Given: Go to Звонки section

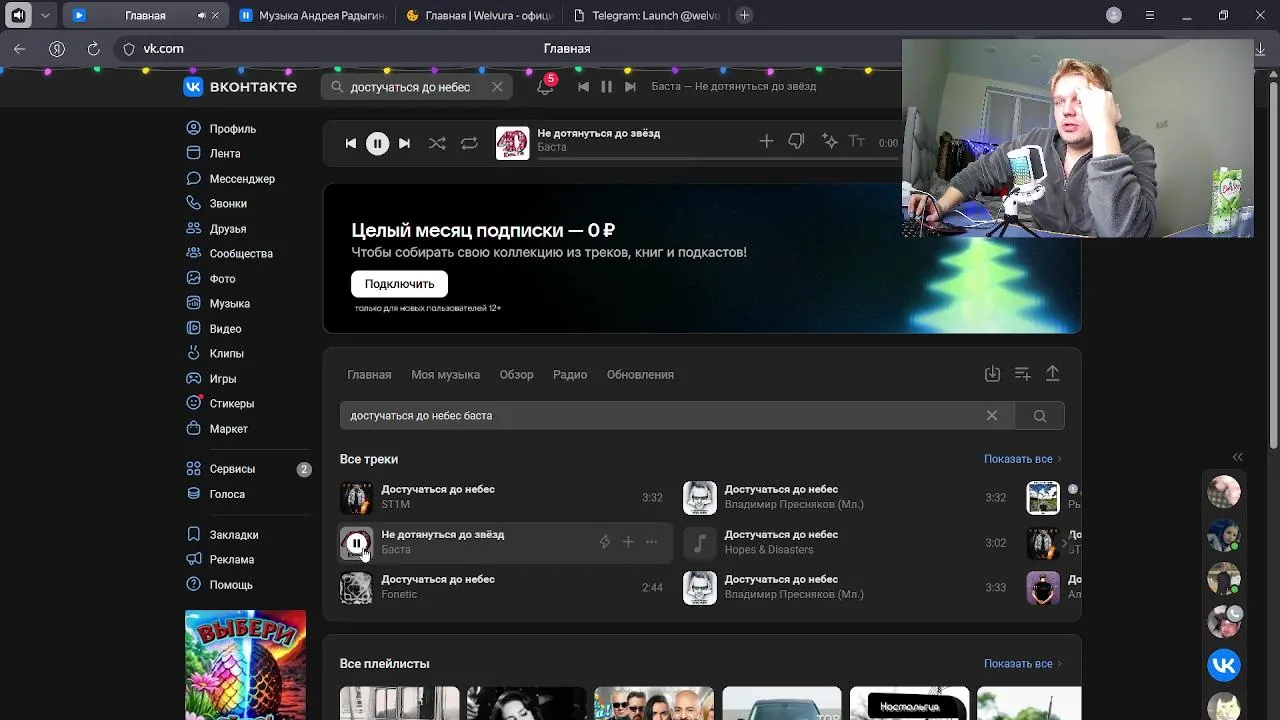Looking at the screenshot, I should click(x=216, y=204).
